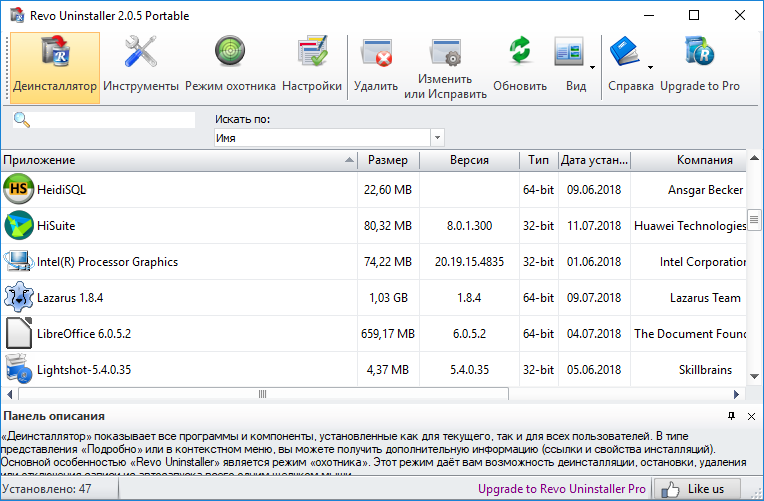Image resolution: width=764 pixels, height=501 pixels.
Task: Click version cell 8.0.1.300
Action: coord(469,226)
